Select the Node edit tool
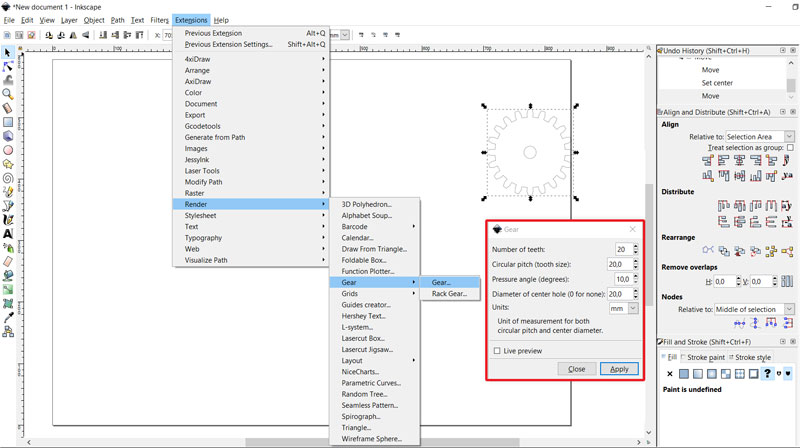The width and height of the screenshot is (800, 448). [x=8, y=67]
